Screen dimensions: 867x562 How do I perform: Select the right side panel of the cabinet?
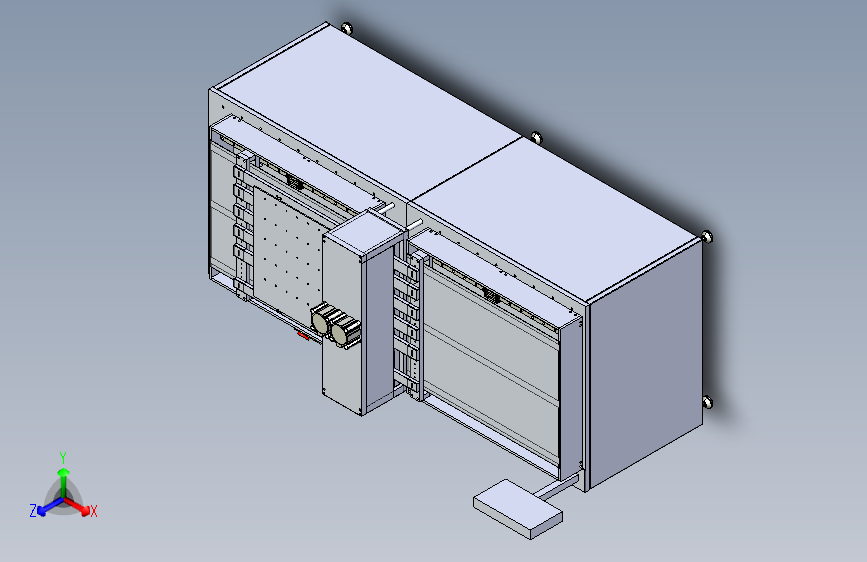pos(646,363)
